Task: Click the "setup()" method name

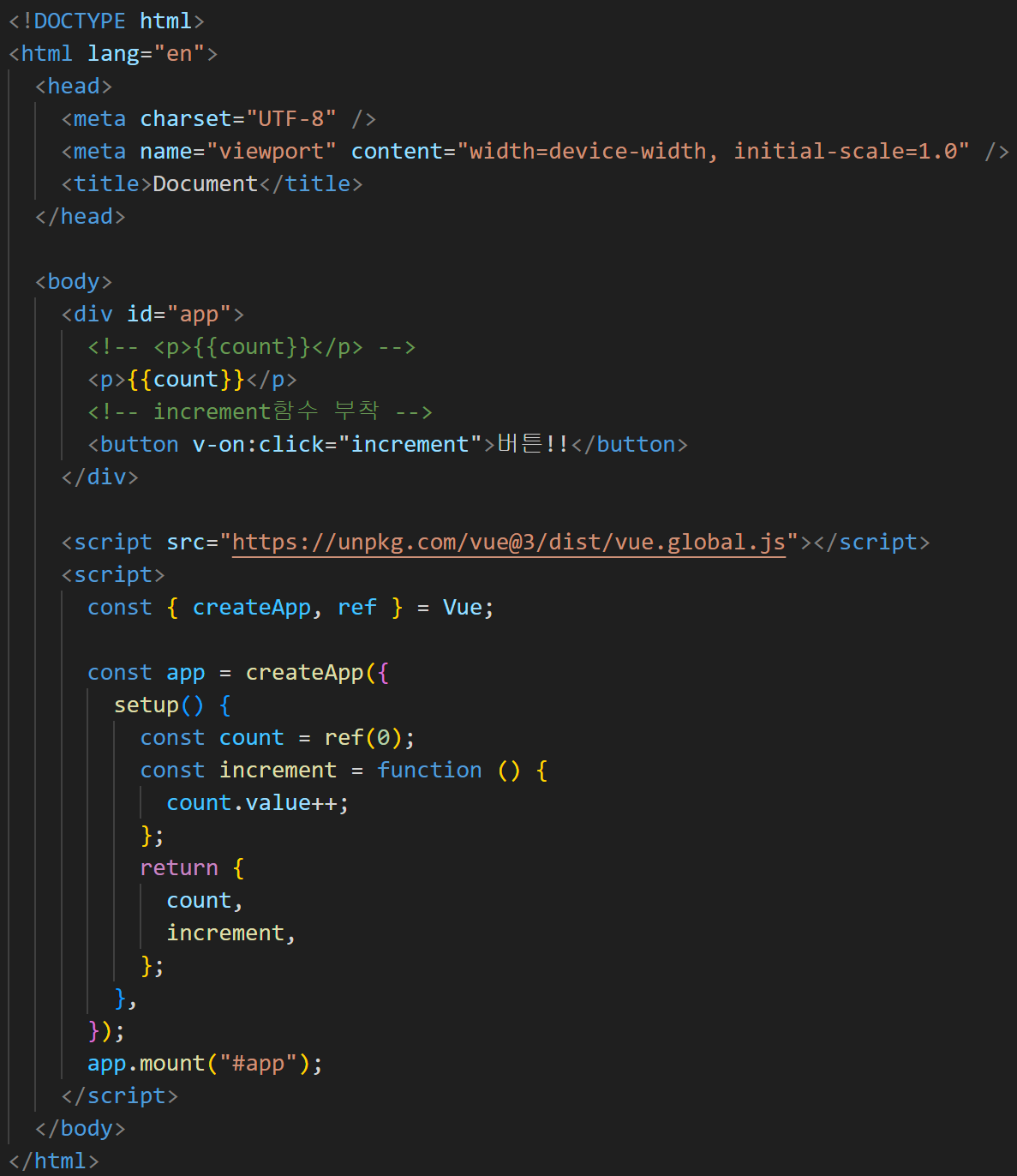Action: [x=159, y=705]
